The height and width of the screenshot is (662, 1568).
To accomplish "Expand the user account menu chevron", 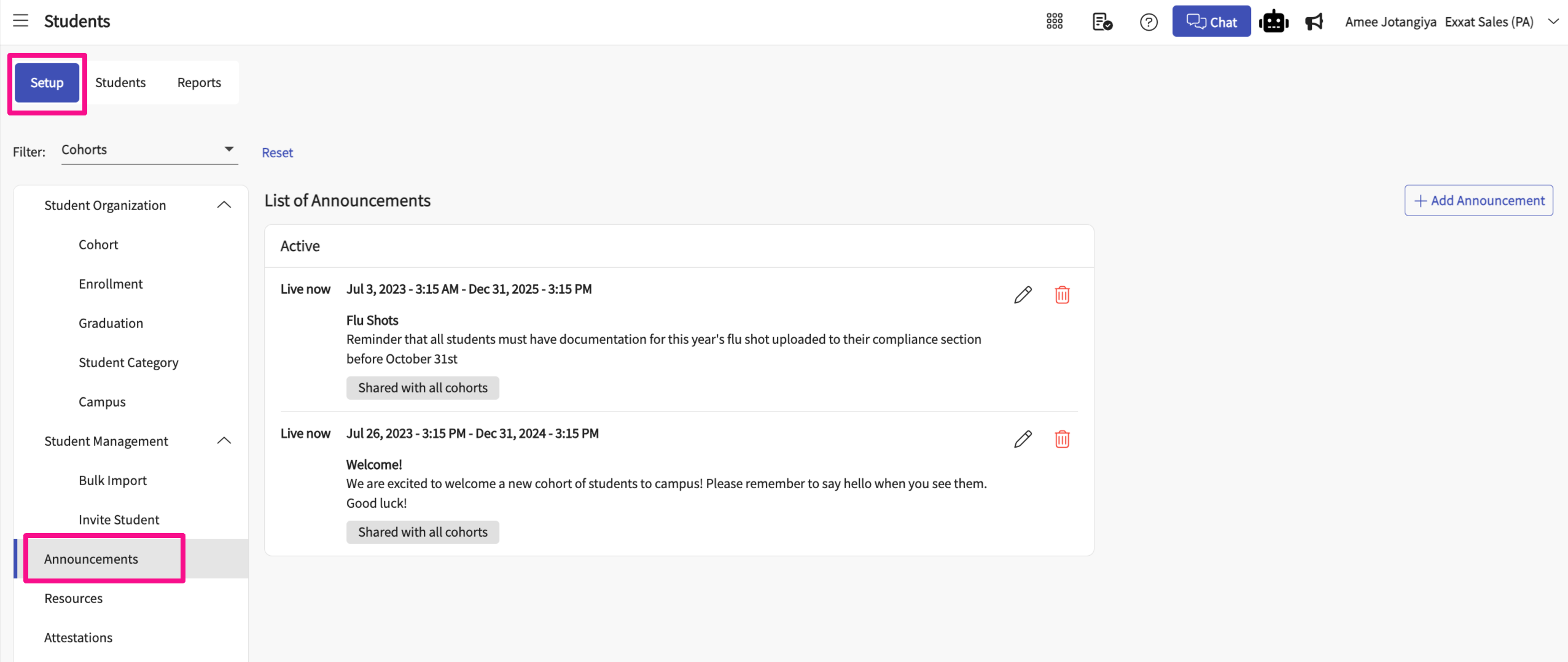I will tap(1553, 21).
